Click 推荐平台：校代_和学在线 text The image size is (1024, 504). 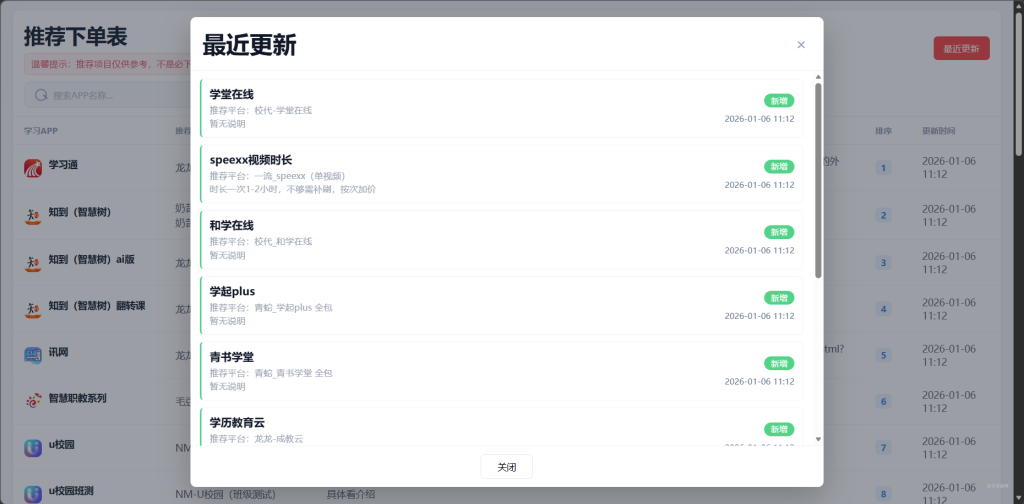click(261, 242)
